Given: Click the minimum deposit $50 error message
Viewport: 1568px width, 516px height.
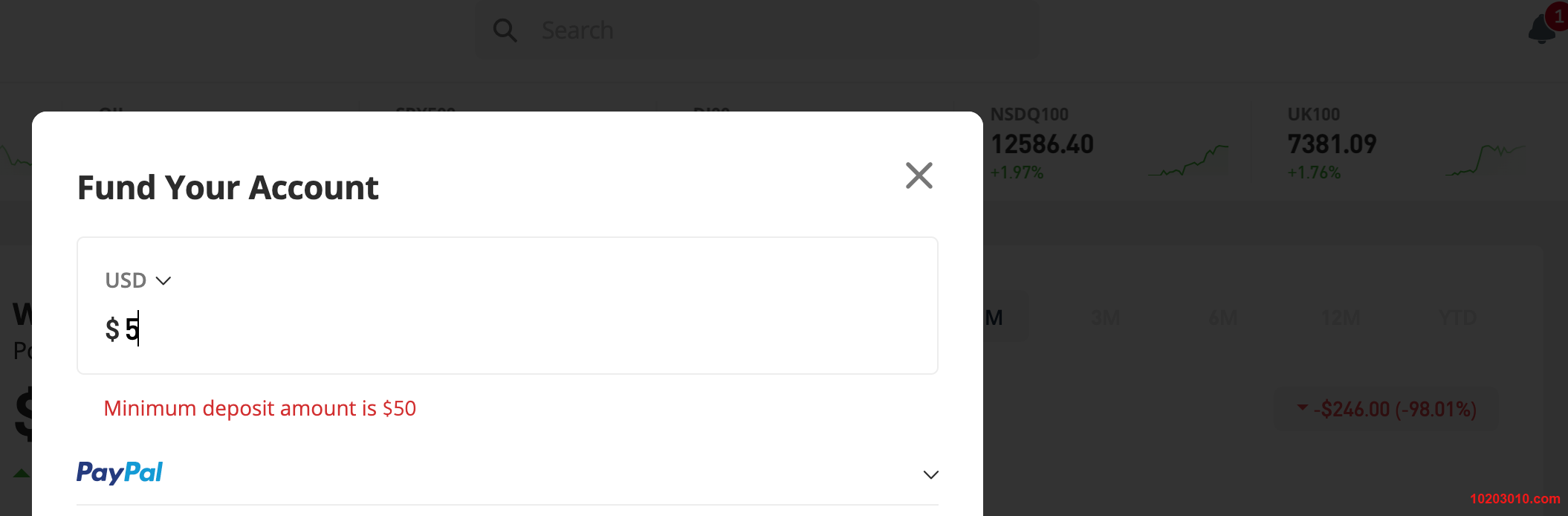Looking at the screenshot, I should tap(260, 408).
